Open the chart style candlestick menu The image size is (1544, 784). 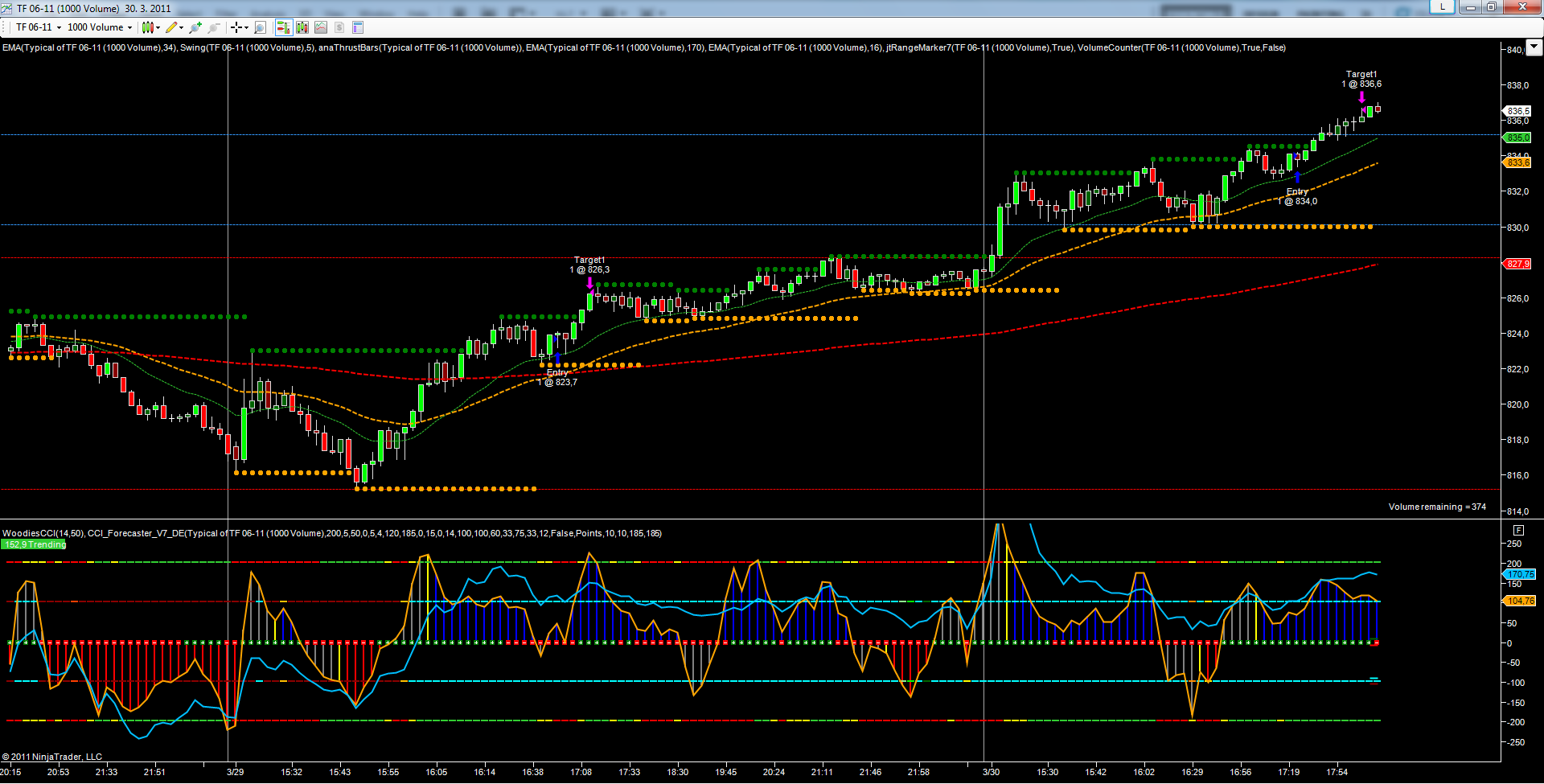[148, 27]
